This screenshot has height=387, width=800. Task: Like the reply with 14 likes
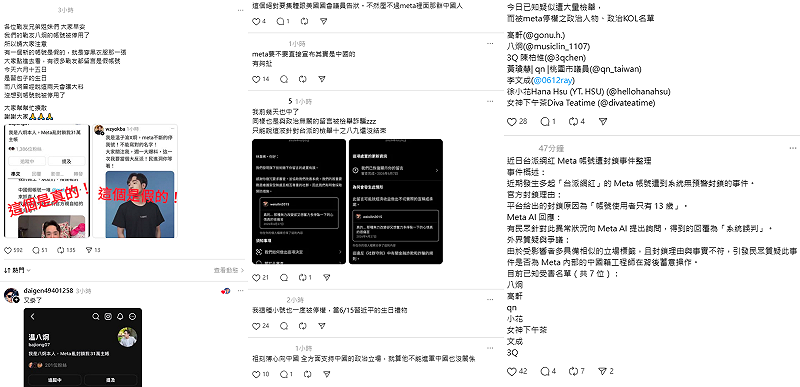(257, 79)
